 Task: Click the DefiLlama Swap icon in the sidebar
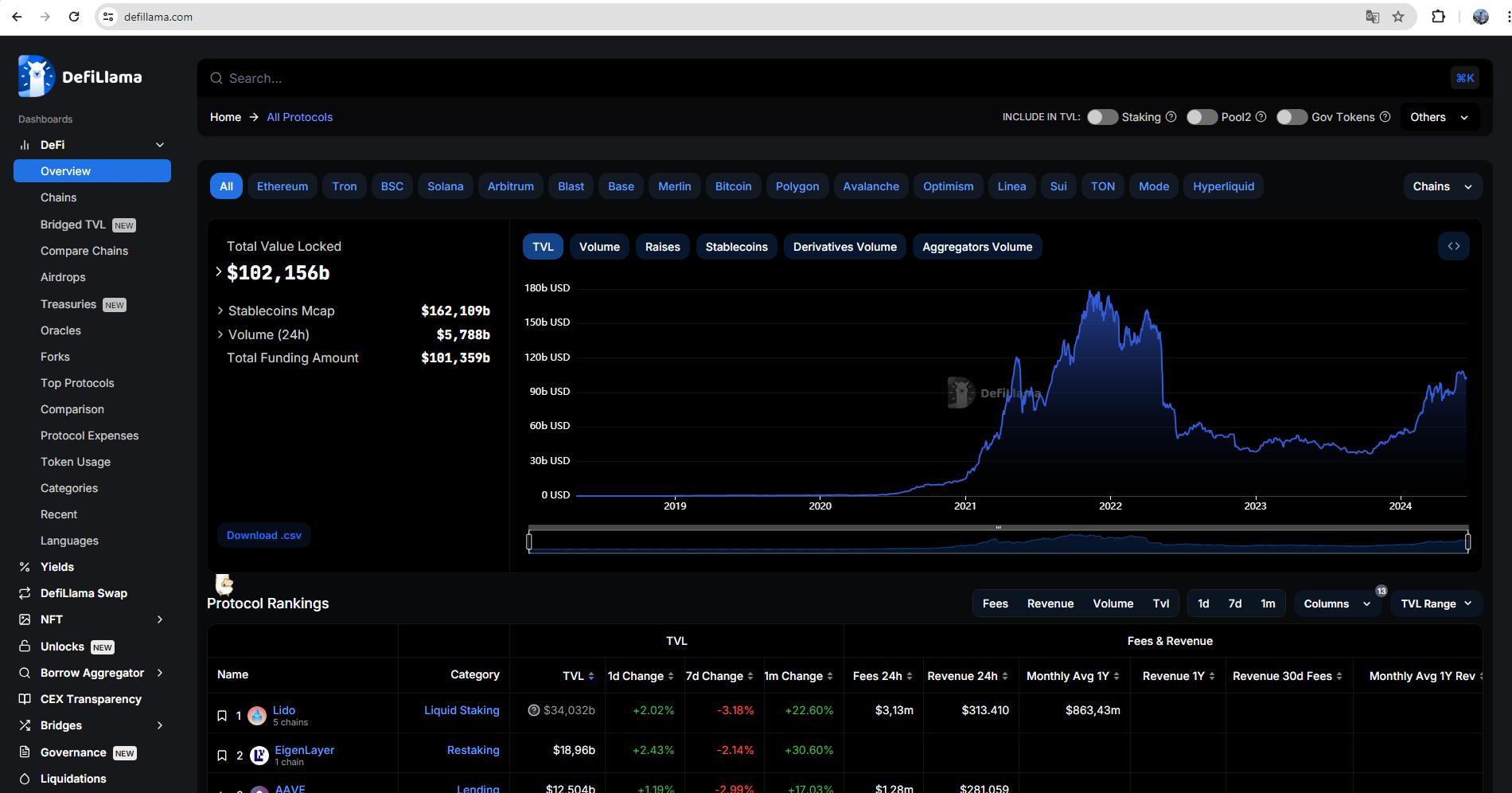pyautogui.click(x=25, y=593)
